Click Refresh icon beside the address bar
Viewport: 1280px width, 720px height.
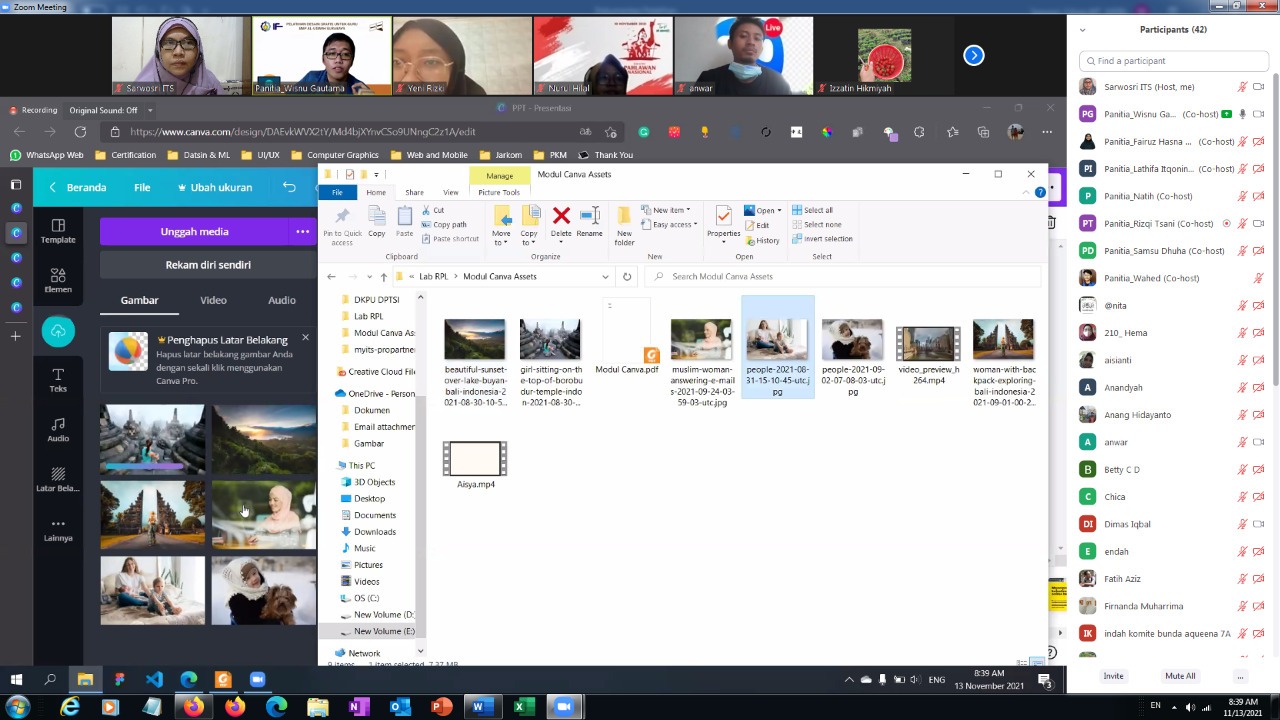point(627,277)
